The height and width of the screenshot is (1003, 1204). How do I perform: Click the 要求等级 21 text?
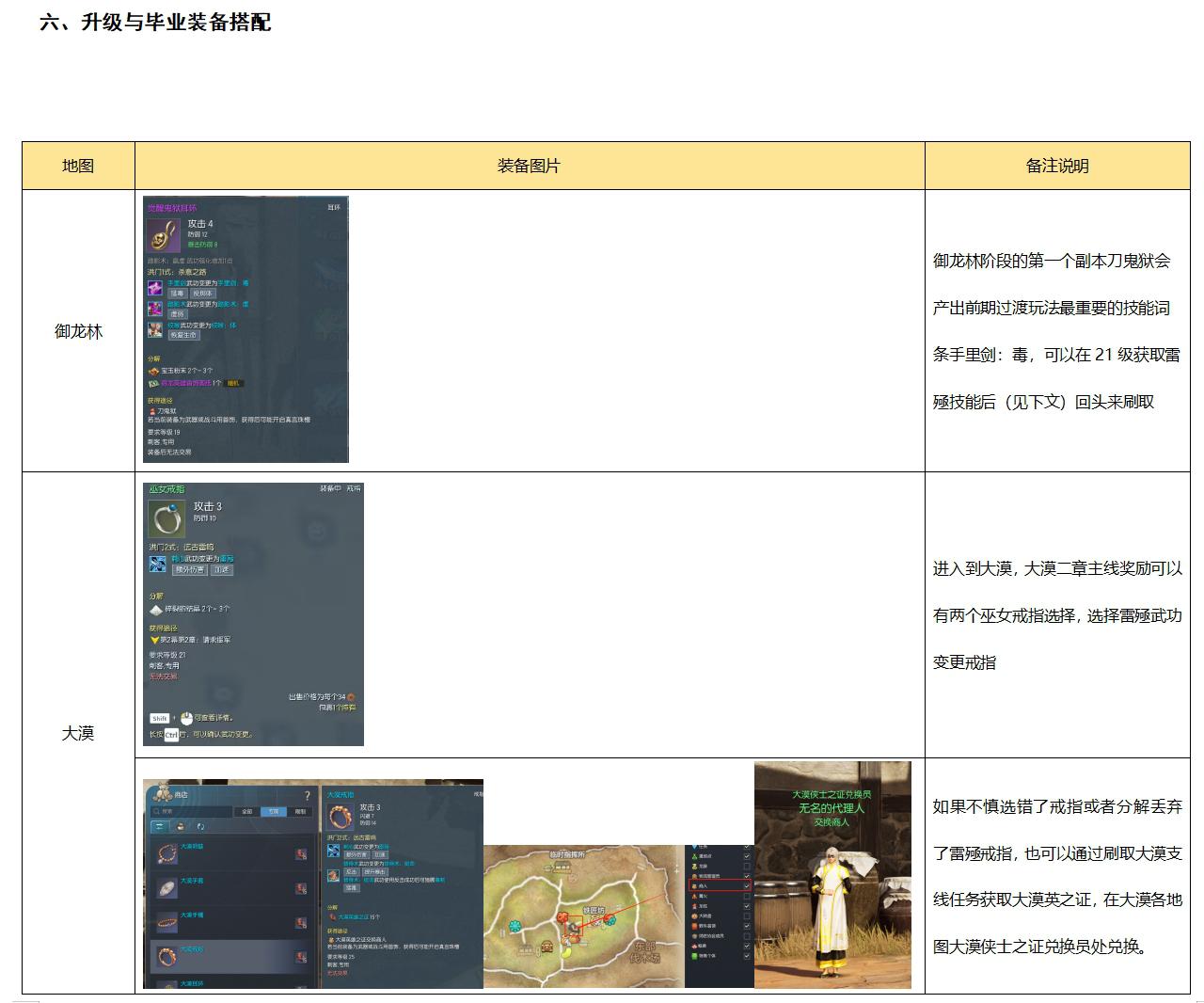[x=167, y=655]
